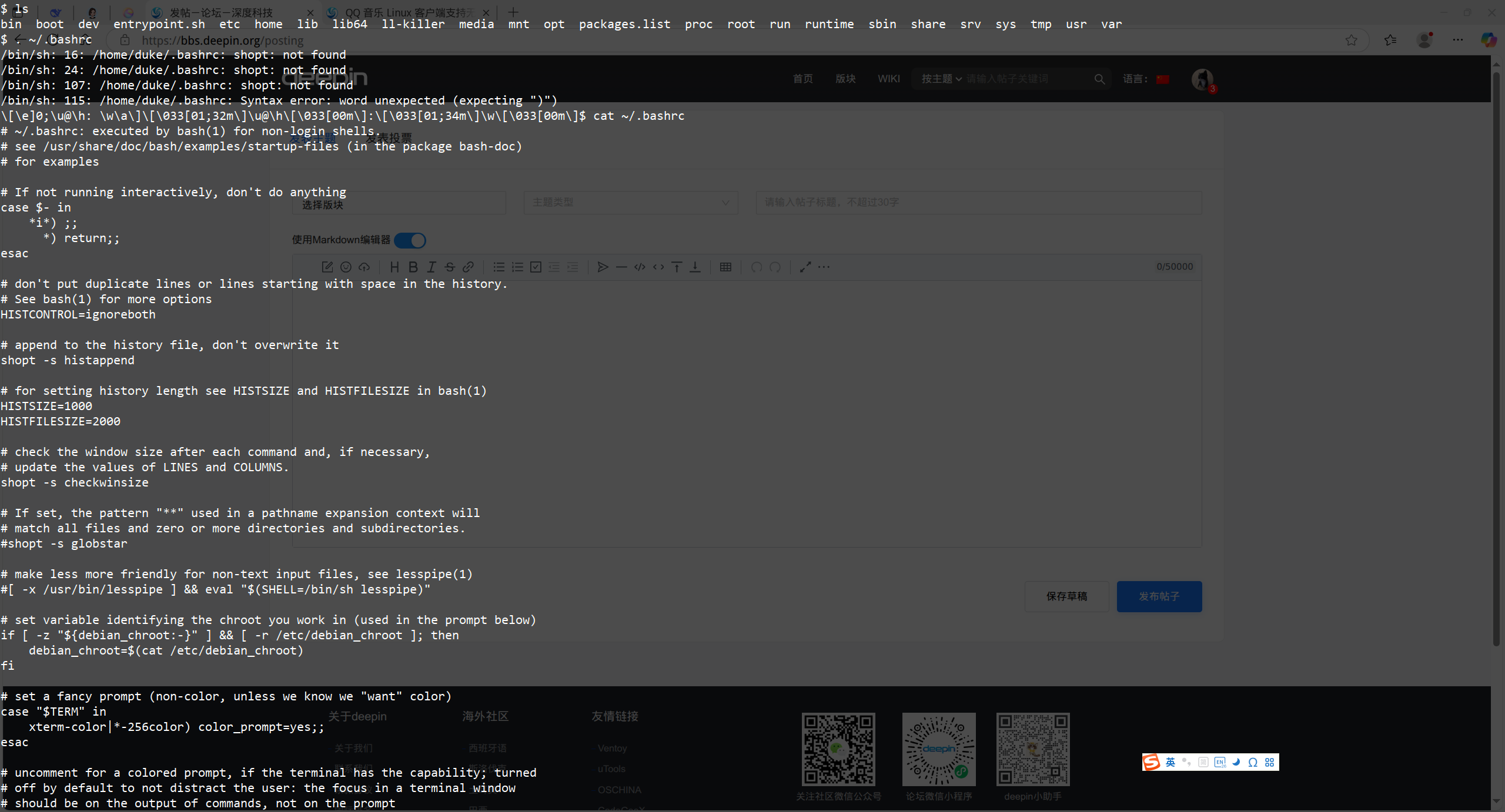Insert a code block with the </> icon

640,267
